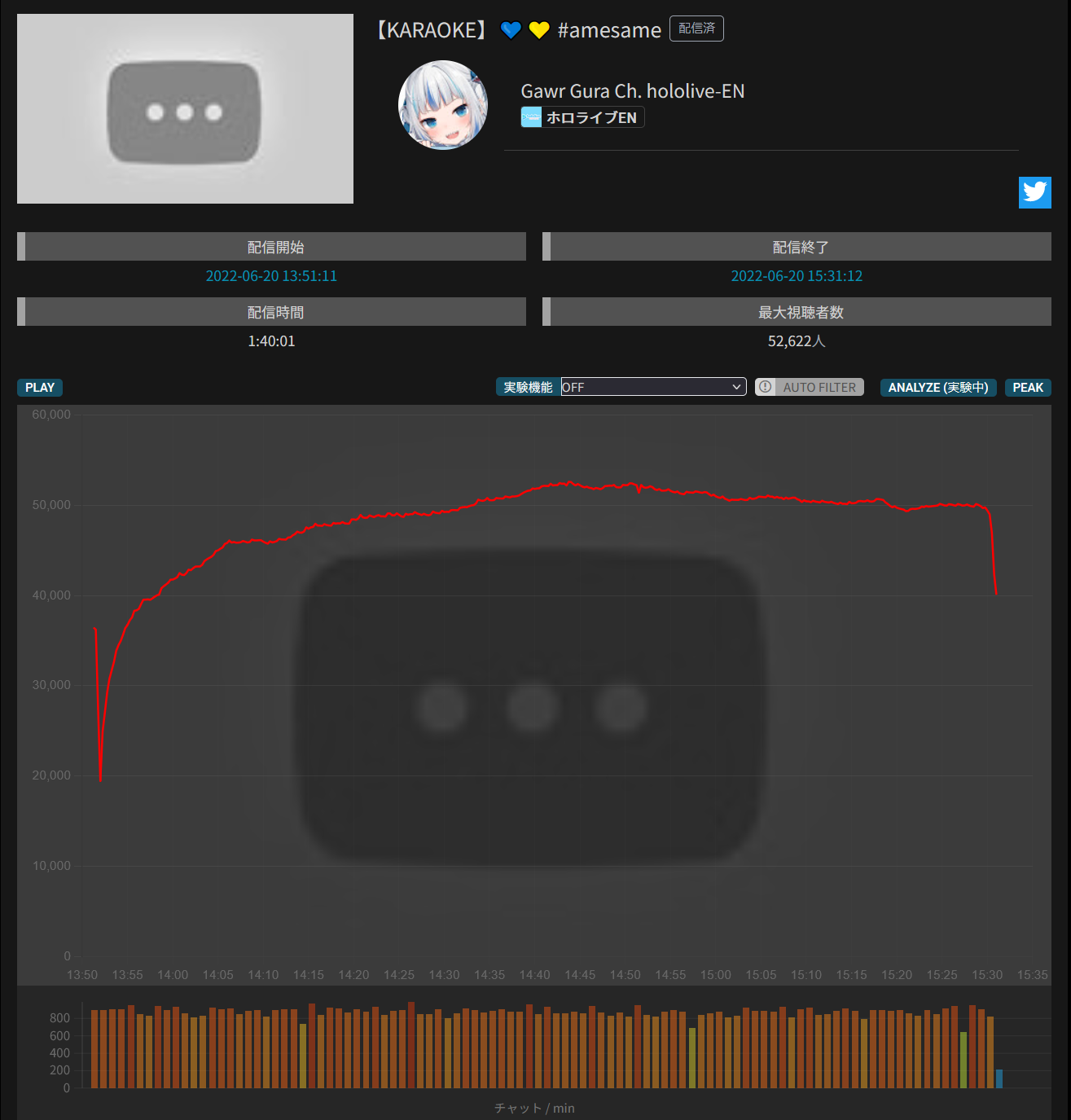Click the 【KARAOKE】 #amesame stream title

517,30
